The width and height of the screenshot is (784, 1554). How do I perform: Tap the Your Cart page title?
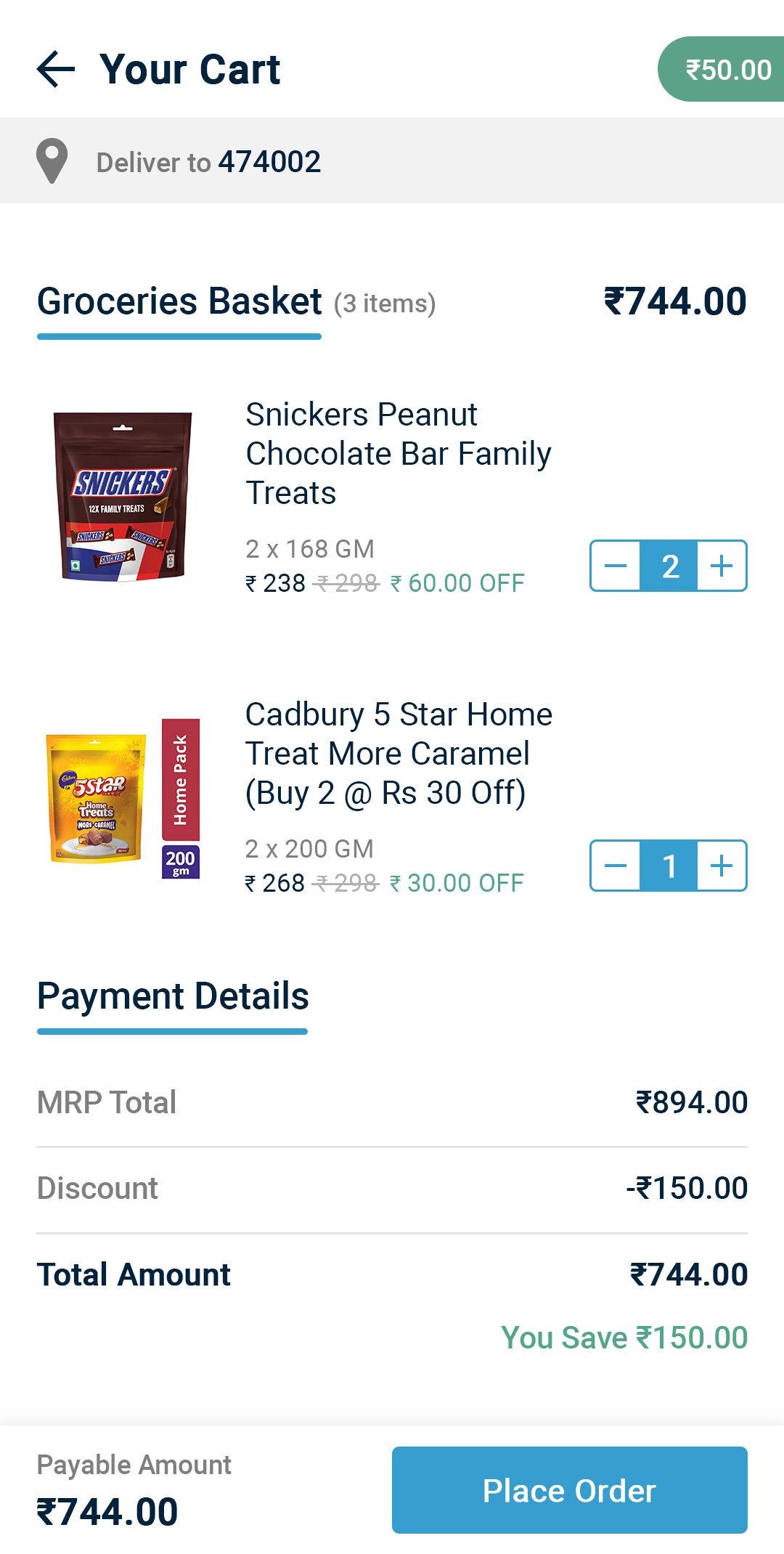pyautogui.click(x=190, y=70)
